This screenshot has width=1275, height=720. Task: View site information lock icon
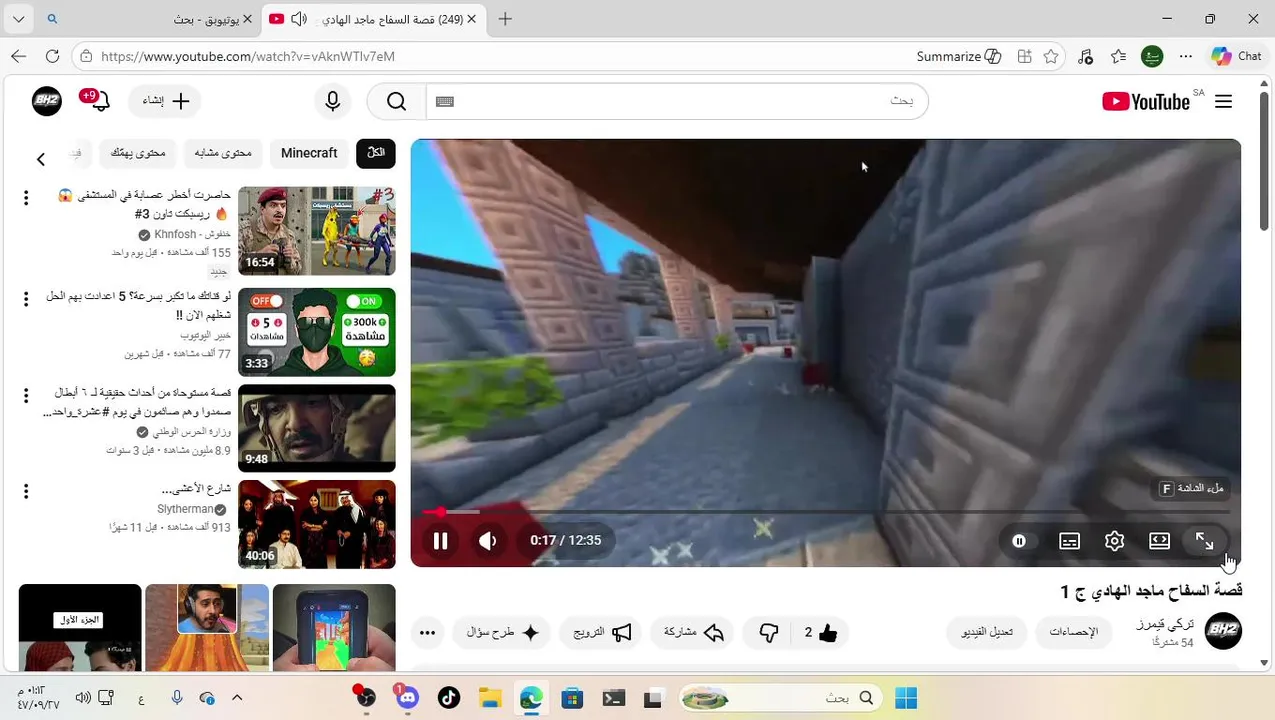point(86,56)
